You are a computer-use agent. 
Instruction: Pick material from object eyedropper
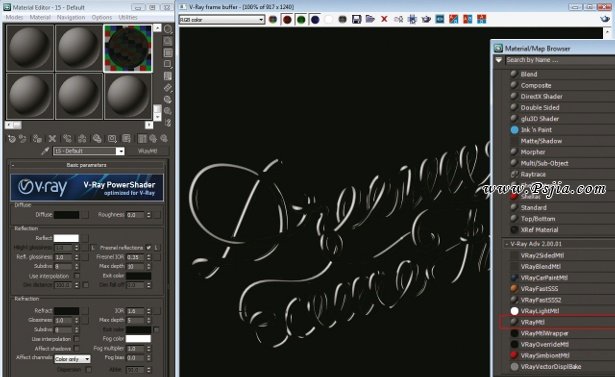point(45,151)
